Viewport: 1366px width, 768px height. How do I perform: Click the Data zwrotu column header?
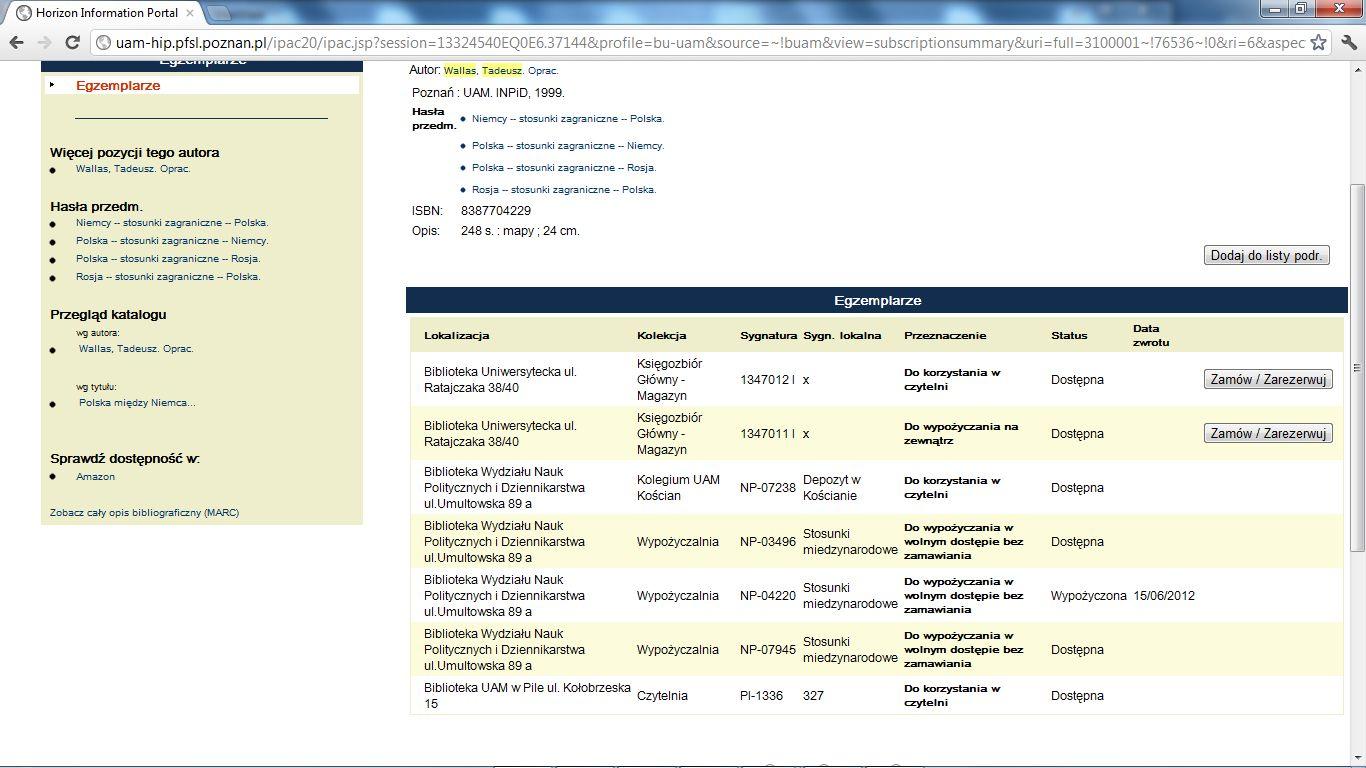pos(1151,335)
